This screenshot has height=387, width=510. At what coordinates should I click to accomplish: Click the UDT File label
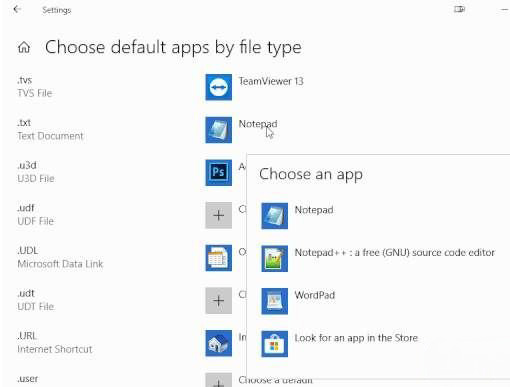pyautogui.click(x=35, y=306)
